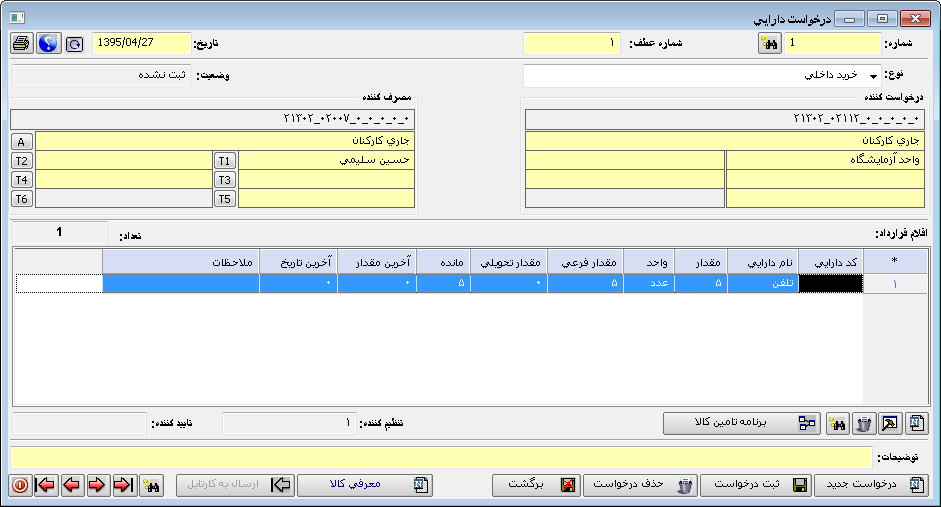The height and width of the screenshot is (507, 941).
Task: Click the trash icon below the items grid
Action: [863, 424]
